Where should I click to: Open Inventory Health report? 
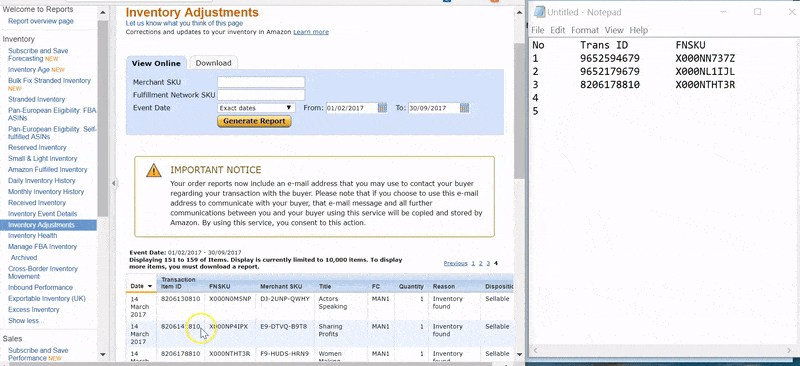33,236
